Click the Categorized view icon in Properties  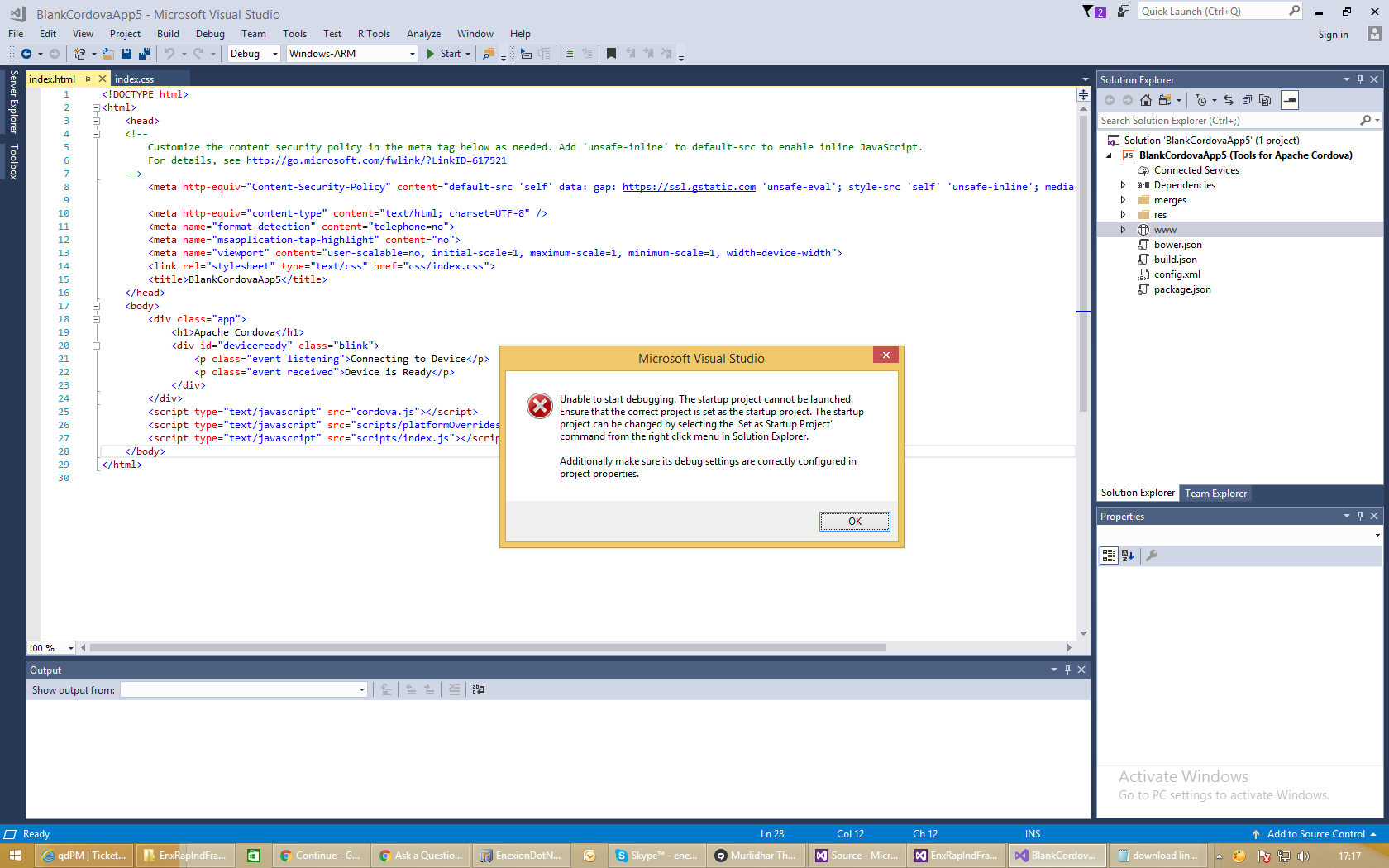click(x=1109, y=556)
